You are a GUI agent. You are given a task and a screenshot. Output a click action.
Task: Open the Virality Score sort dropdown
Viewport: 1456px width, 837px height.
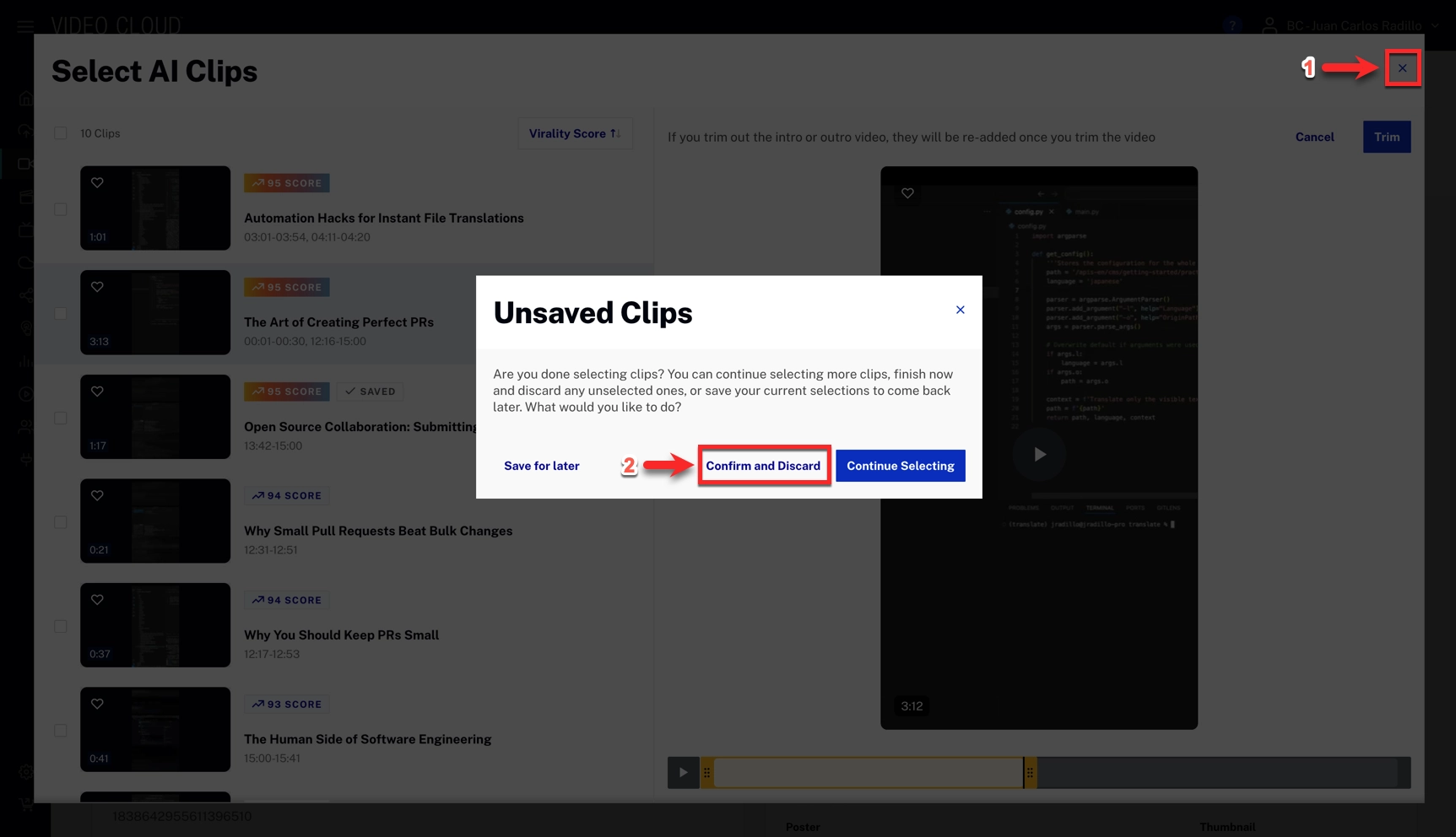click(575, 133)
